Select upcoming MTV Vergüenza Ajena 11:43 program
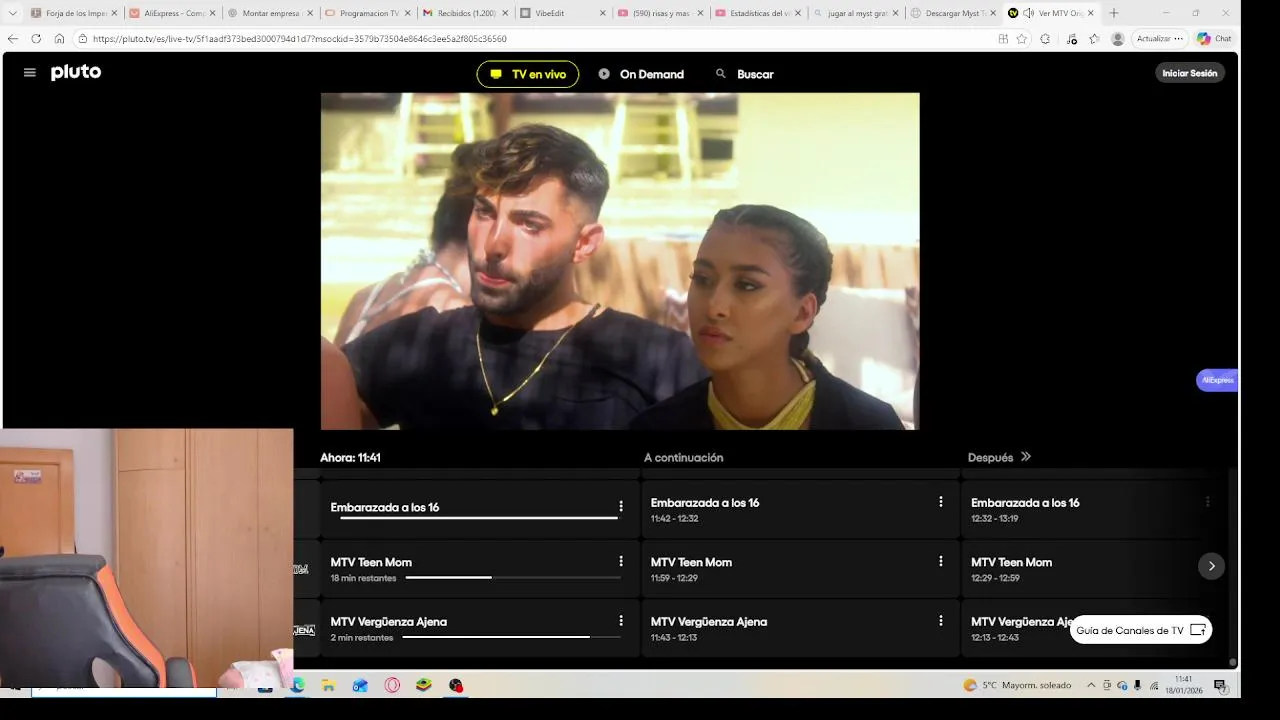This screenshot has width=1280, height=720. 800,628
